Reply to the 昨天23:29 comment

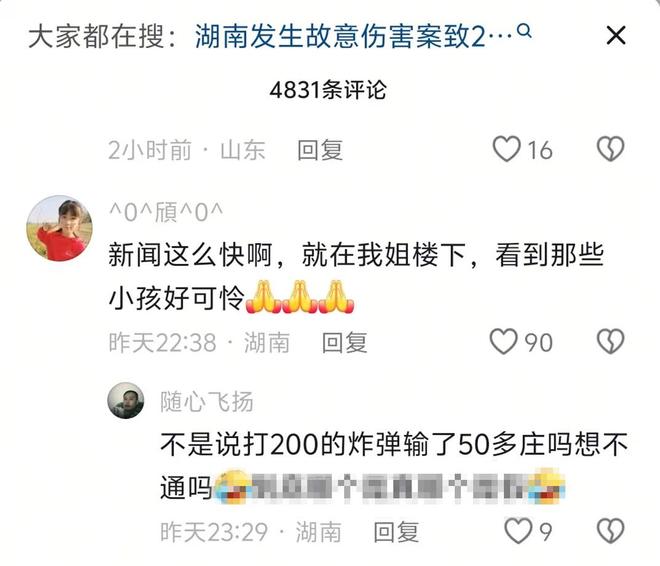tap(396, 532)
